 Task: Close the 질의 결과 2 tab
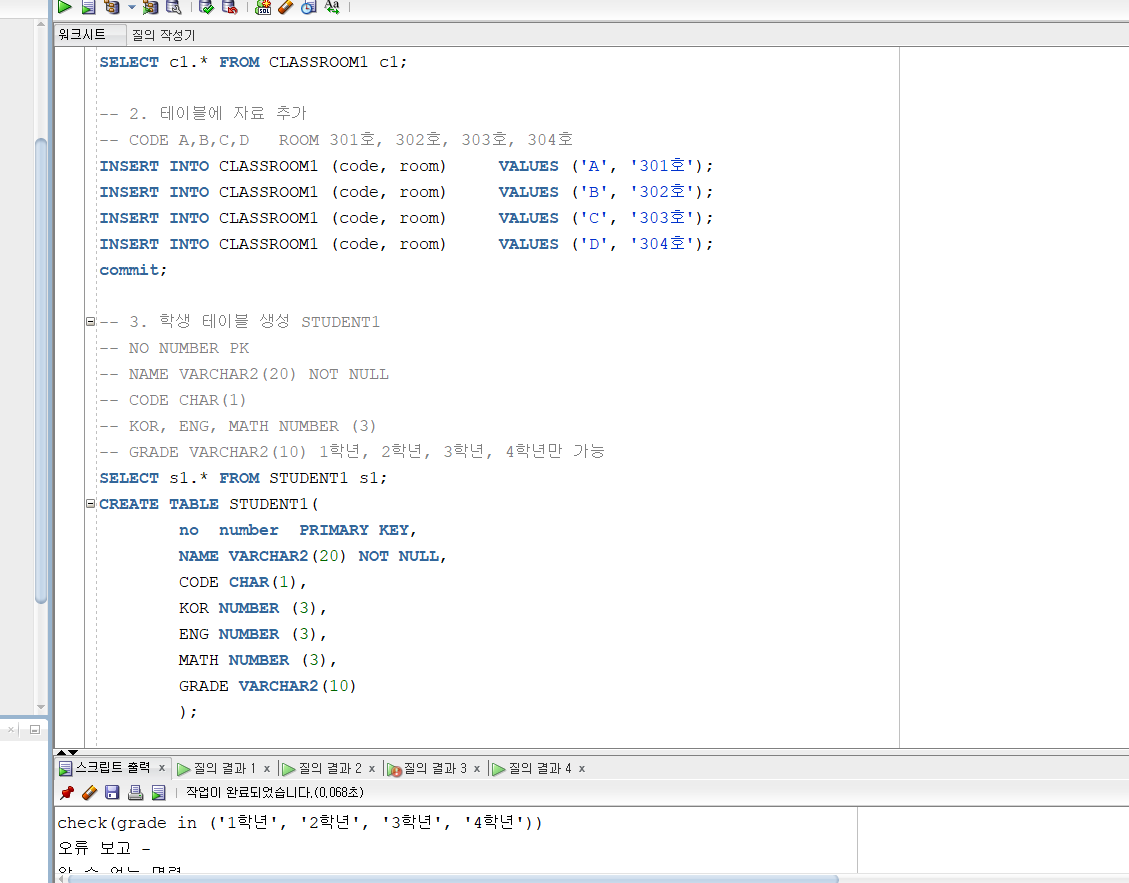372,768
